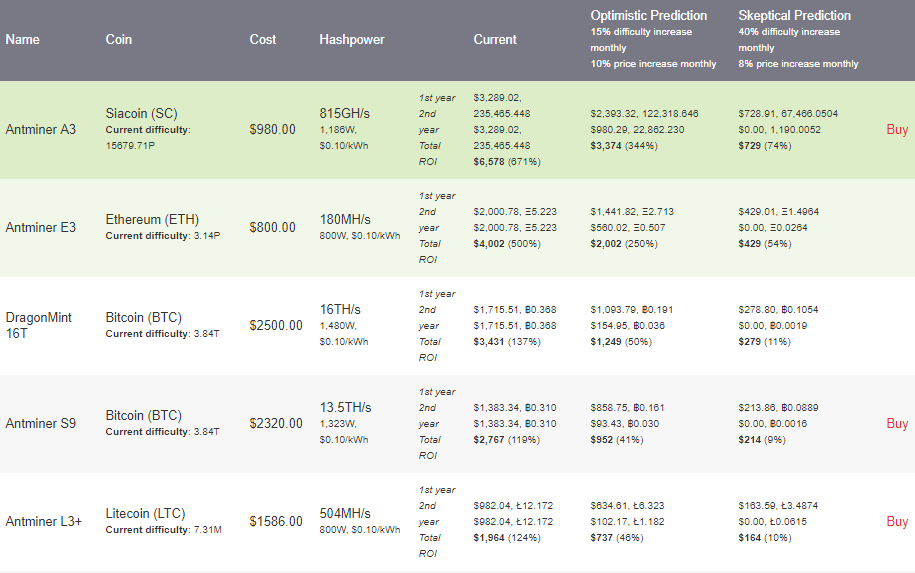Click the Skeptical Prediction header
This screenshot has height=573, width=915.
click(795, 16)
